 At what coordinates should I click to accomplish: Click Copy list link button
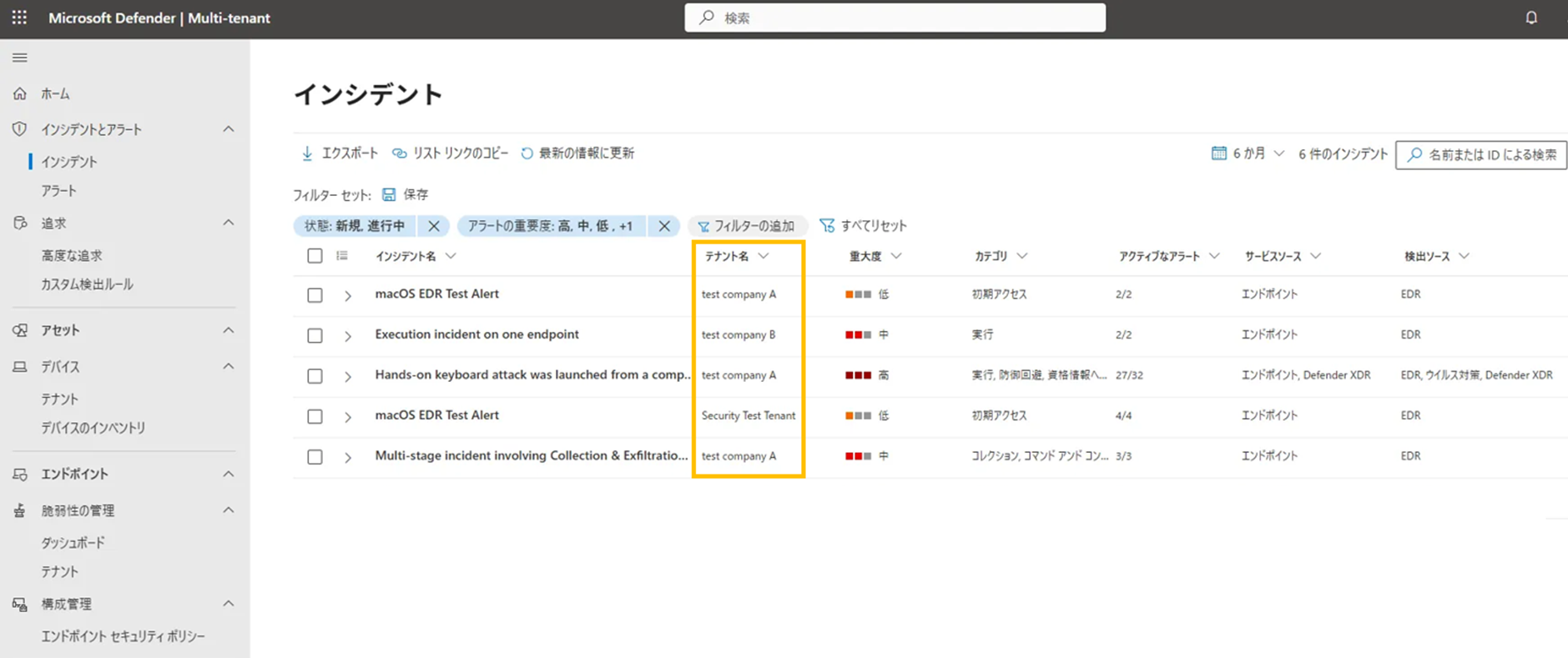[451, 153]
